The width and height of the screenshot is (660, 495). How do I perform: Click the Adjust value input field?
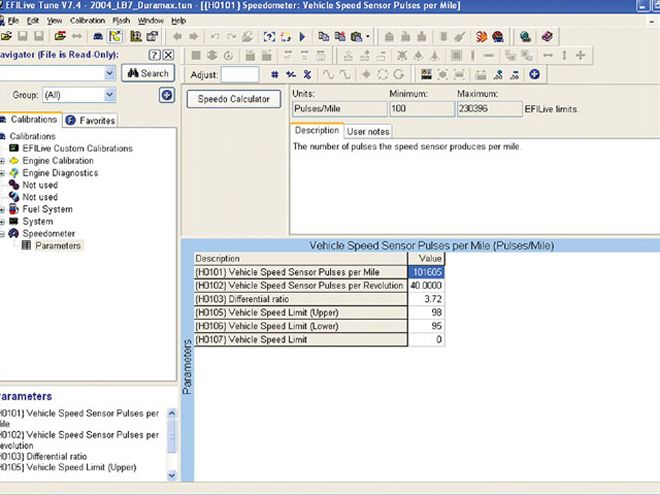pyautogui.click(x=240, y=75)
